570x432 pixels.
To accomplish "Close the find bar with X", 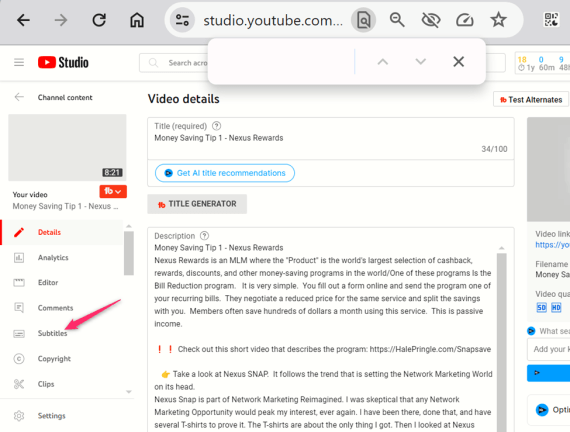I will pos(459,61).
